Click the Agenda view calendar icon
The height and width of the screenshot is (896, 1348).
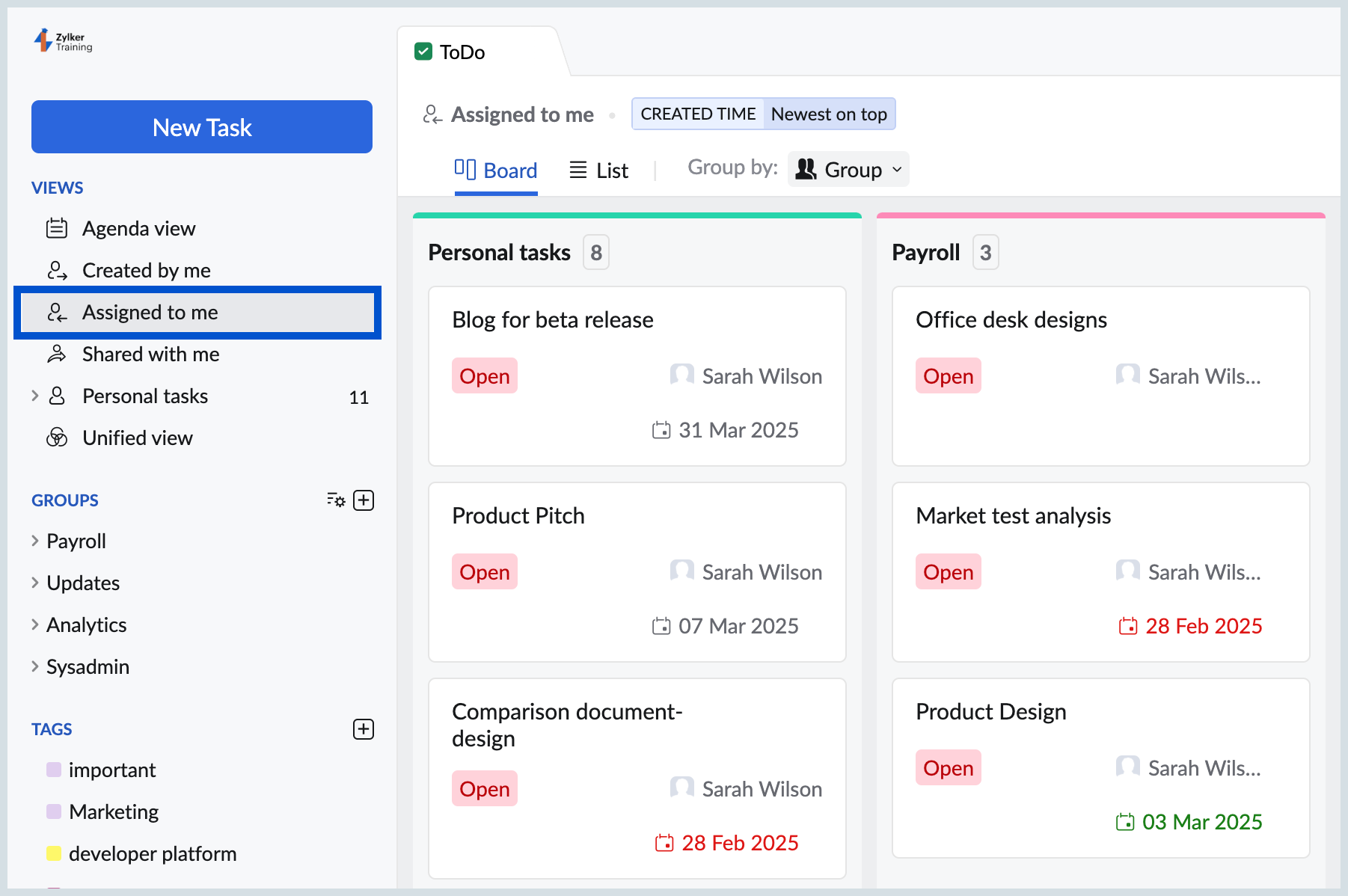[57, 228]
